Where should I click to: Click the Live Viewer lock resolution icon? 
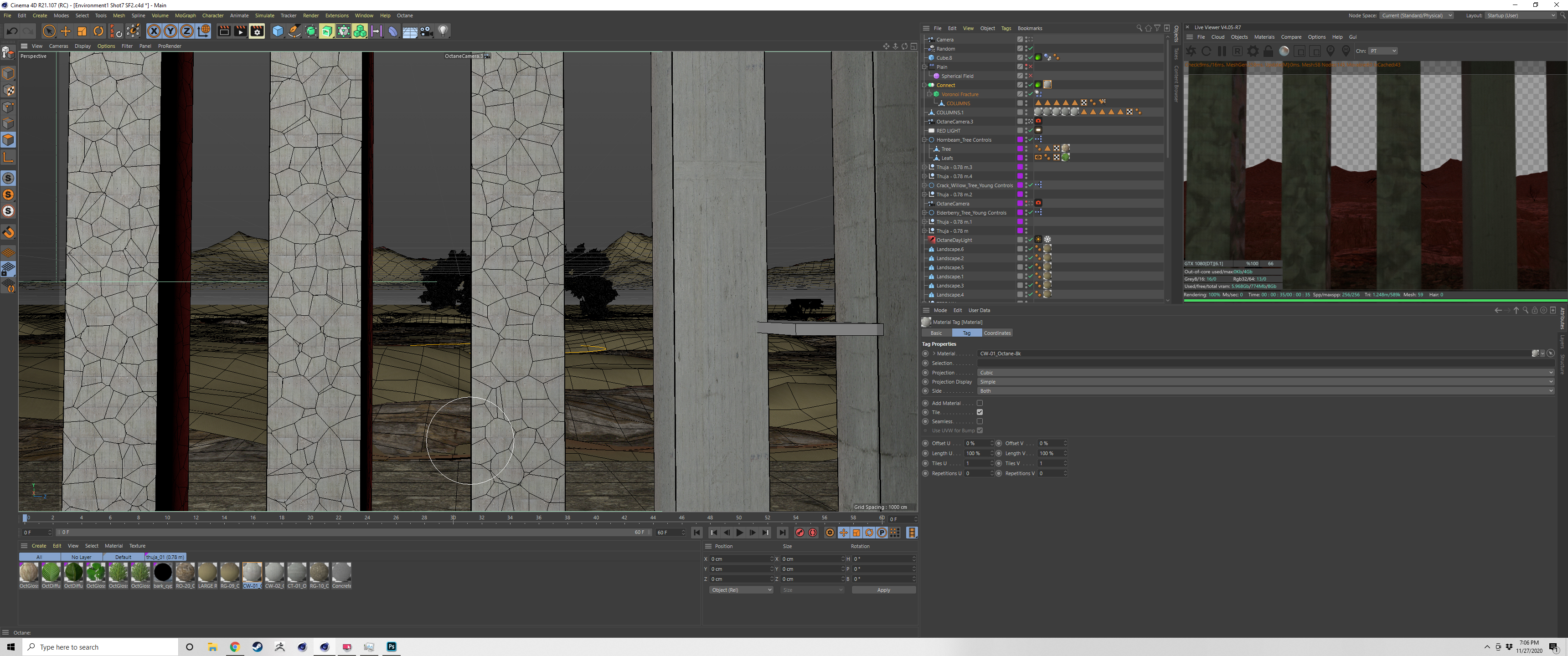point(1269,51)
